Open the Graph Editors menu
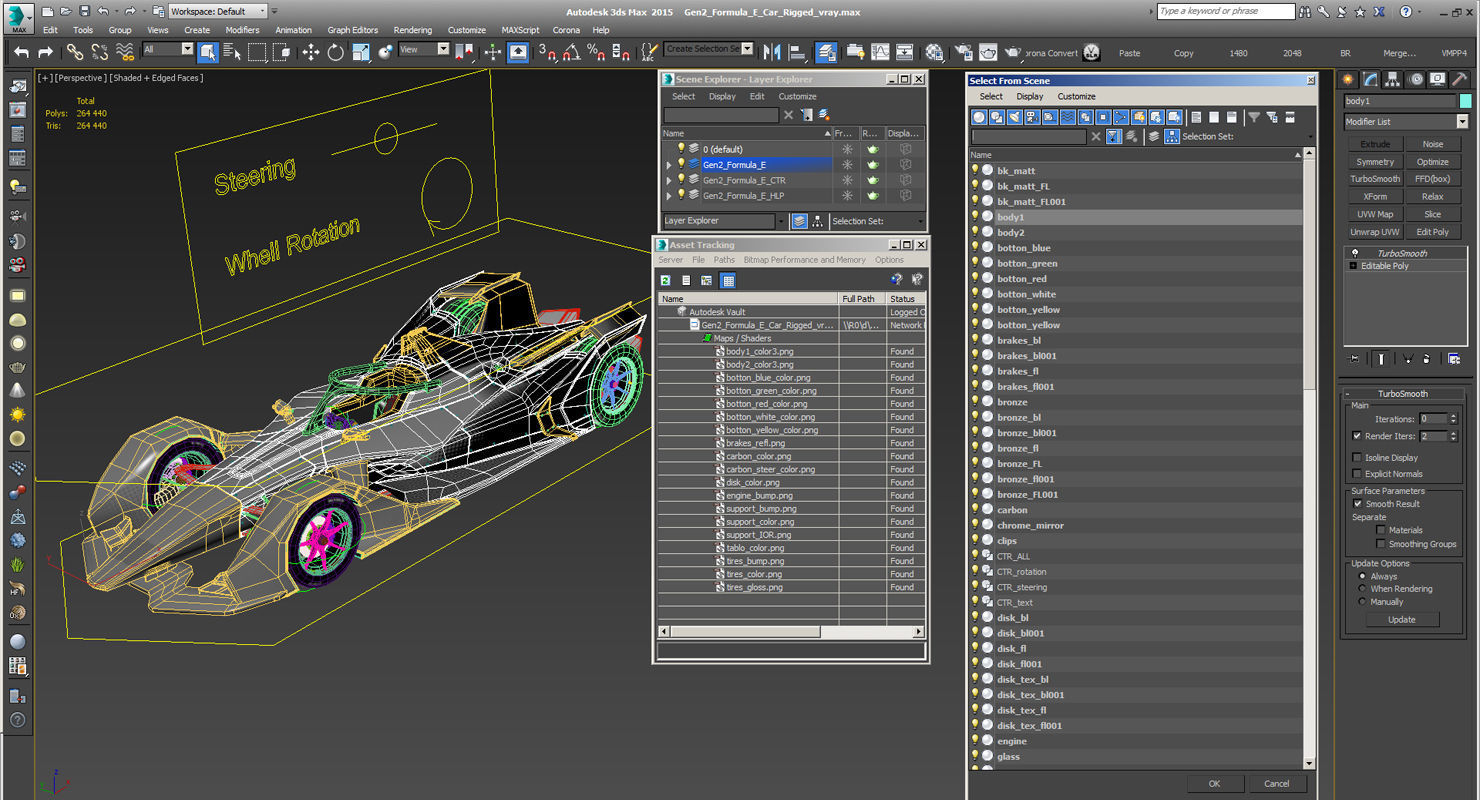The height and width of the screenshot is (800, 1480). coord(353,30)
